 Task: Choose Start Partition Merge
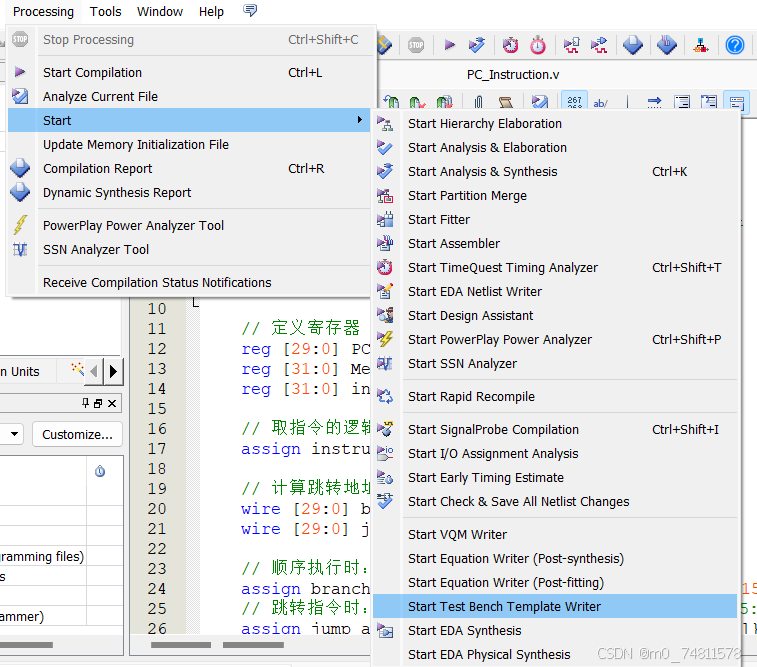[x=555, y=195]
